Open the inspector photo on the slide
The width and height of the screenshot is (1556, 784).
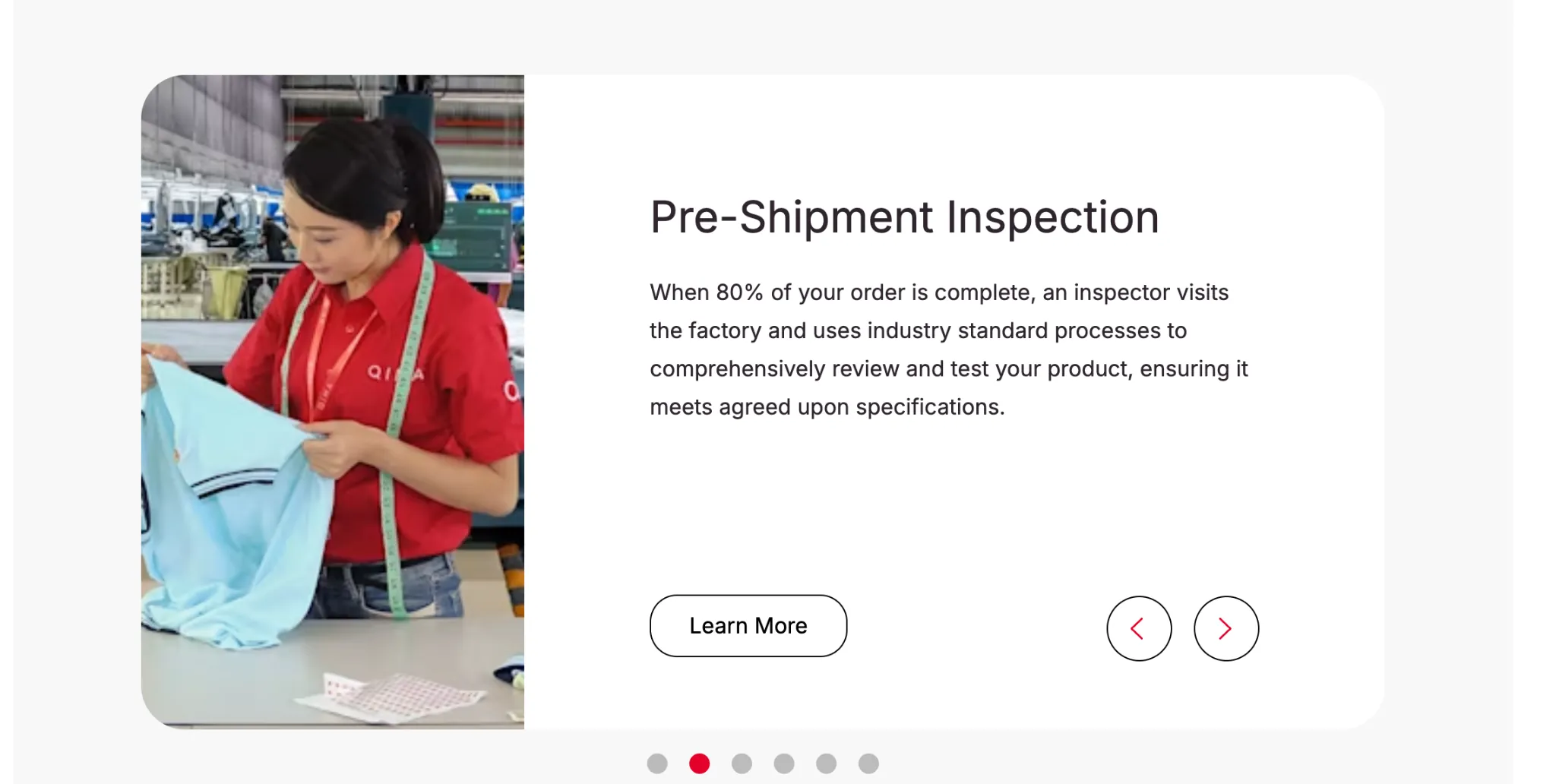333,401
